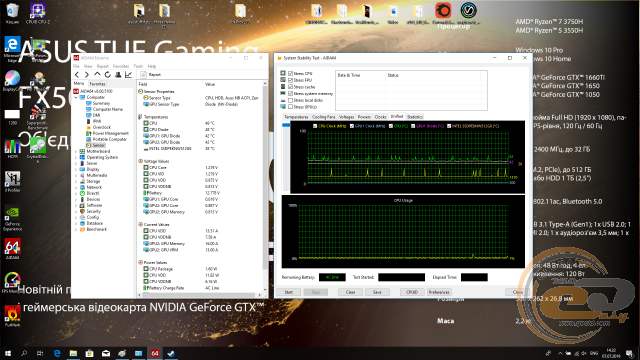The height and width of the screenshot is (360, 640).
Task: Open AIDA64 desktop shortcut icon
Action: click(12, 249)
